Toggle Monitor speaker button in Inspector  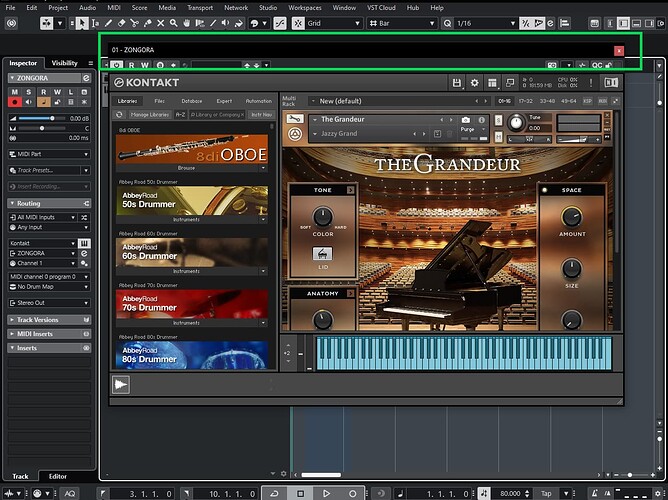[29, 102]
